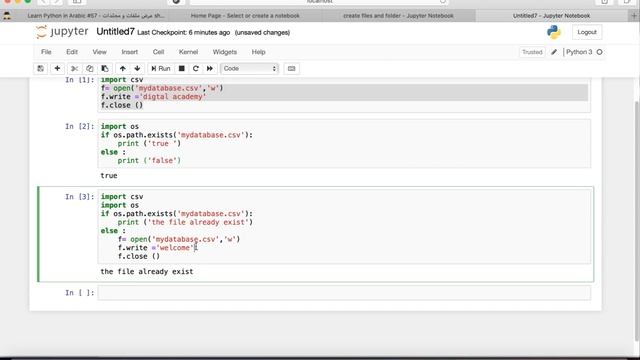Click the In [2]: prompt label
Viewport: 640px width, 360px height.
[x=80, y=127]
